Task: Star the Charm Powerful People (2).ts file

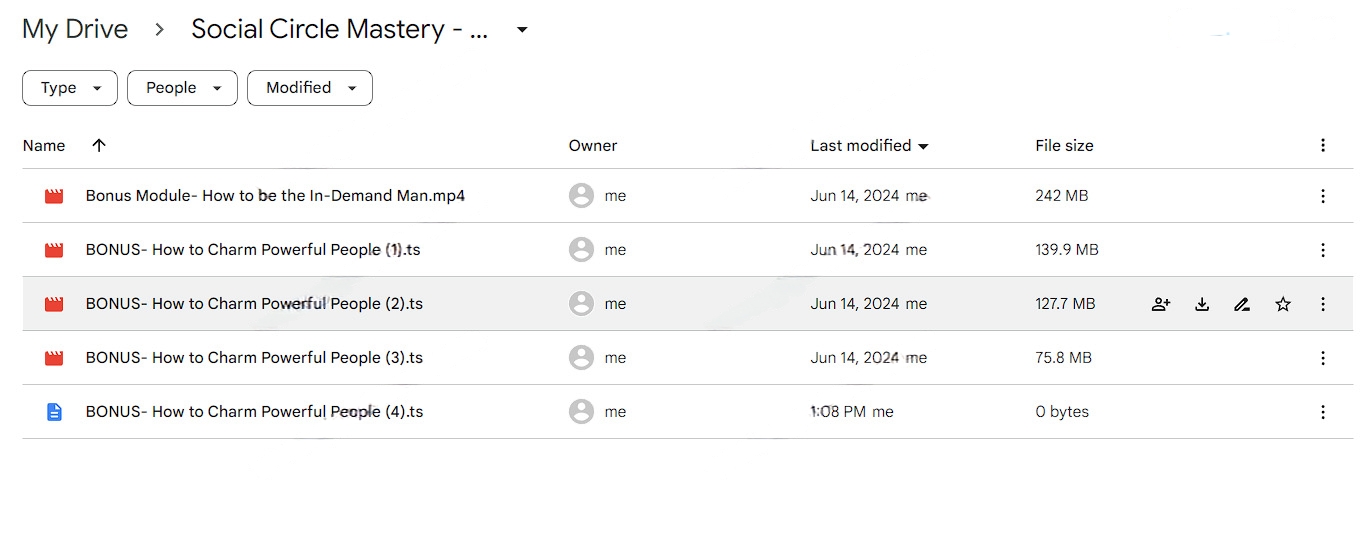Action: point(1283,304)
